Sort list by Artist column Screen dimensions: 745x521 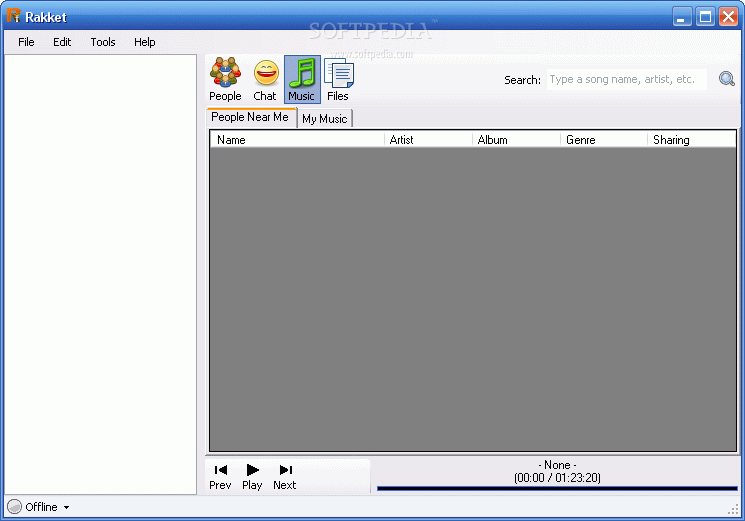(x=428, y=140)
